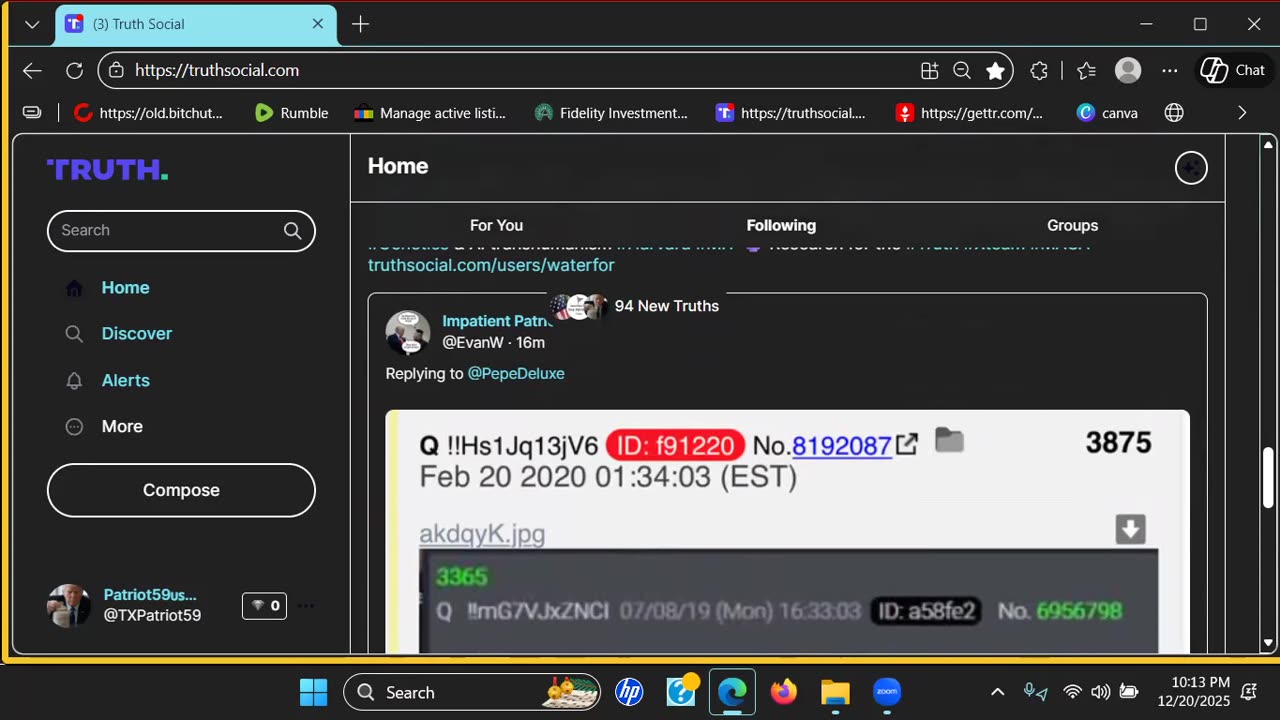Open the @PepeDeluxe mention link

(516, 373)
